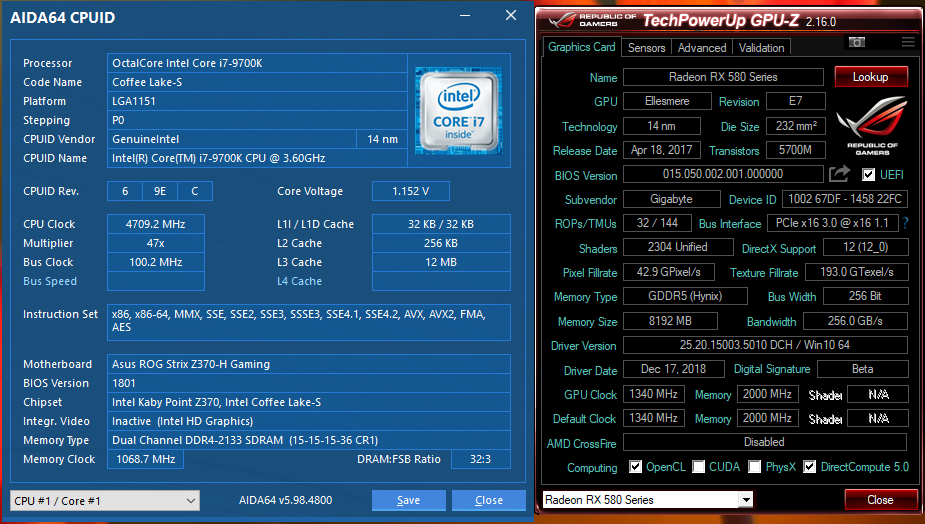
Task: Click the Intel Core i7 logo badge
Action: pos(458,111)
